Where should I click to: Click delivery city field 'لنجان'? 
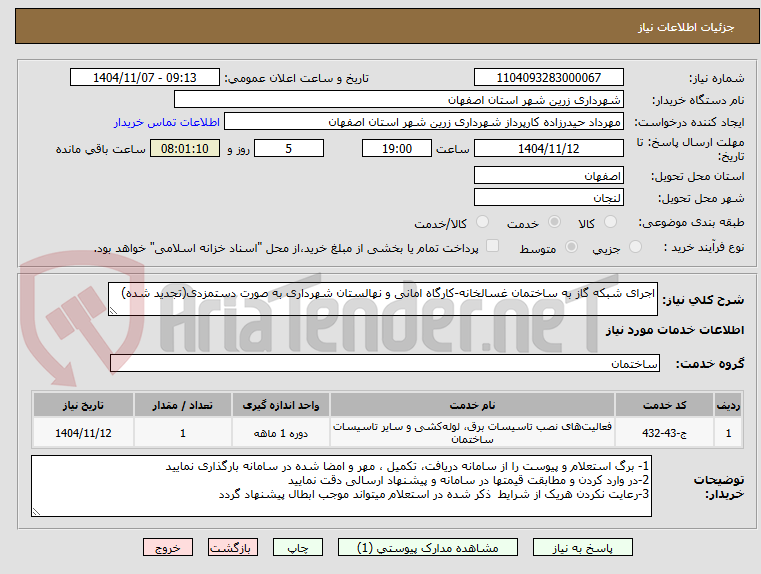(x=548, y=197)
